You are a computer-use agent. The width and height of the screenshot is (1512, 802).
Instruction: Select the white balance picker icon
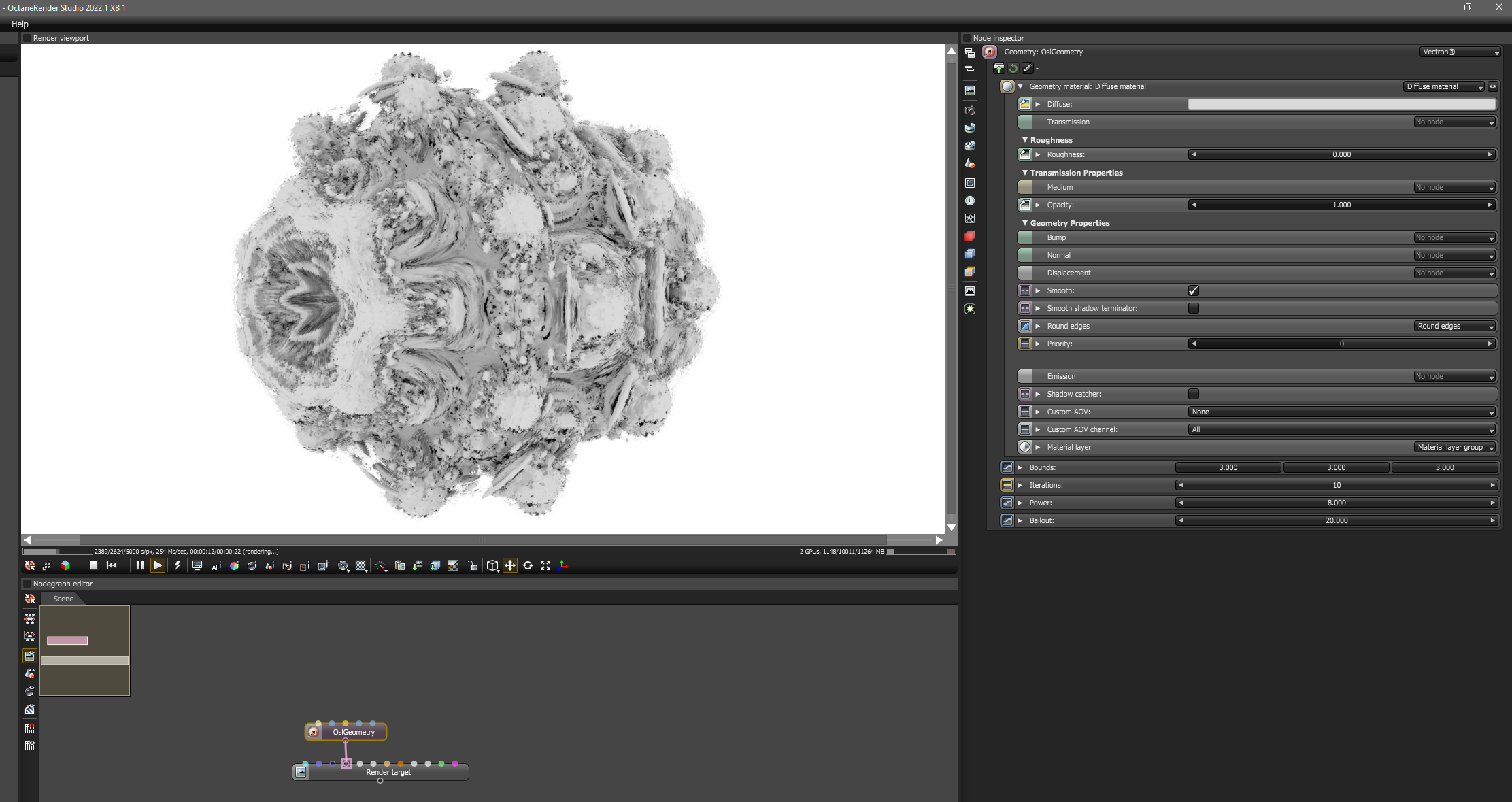pyautogui.click(x=234, y=565)
